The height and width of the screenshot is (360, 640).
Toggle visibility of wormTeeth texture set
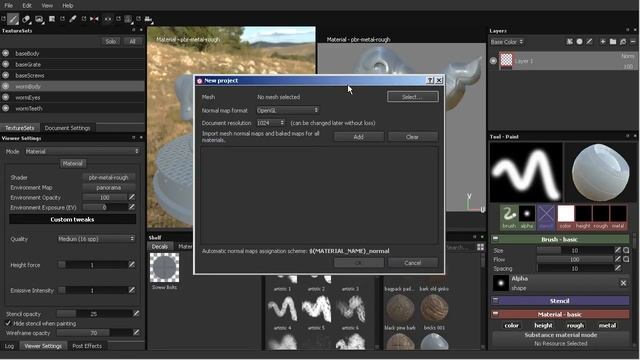[x=5, y=108]
